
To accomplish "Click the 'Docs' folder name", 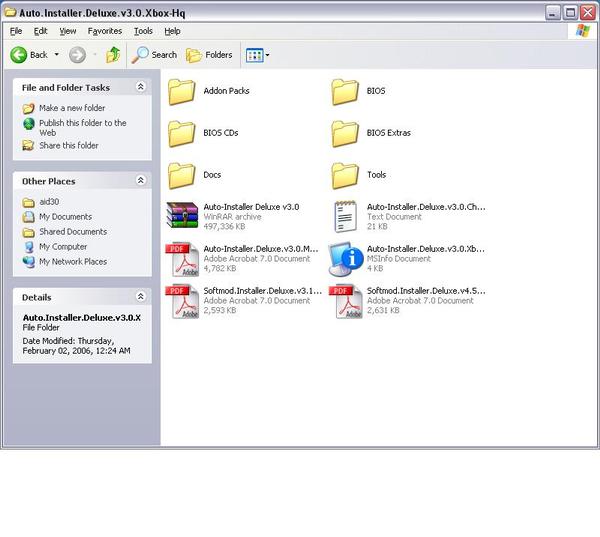I will pos(212,175).
